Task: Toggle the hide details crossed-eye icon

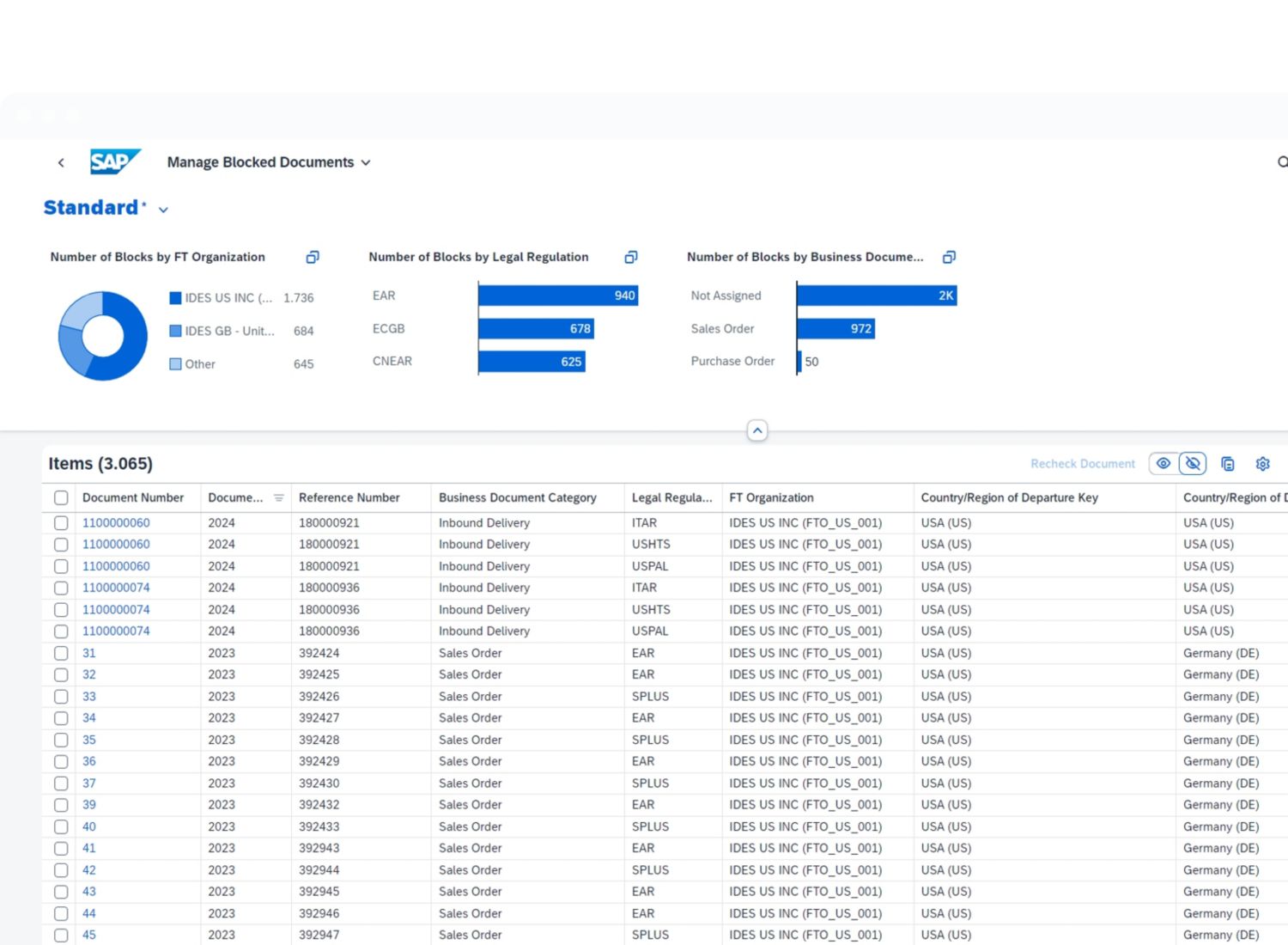Action: pyautogui.click(x=1193, y=464)
